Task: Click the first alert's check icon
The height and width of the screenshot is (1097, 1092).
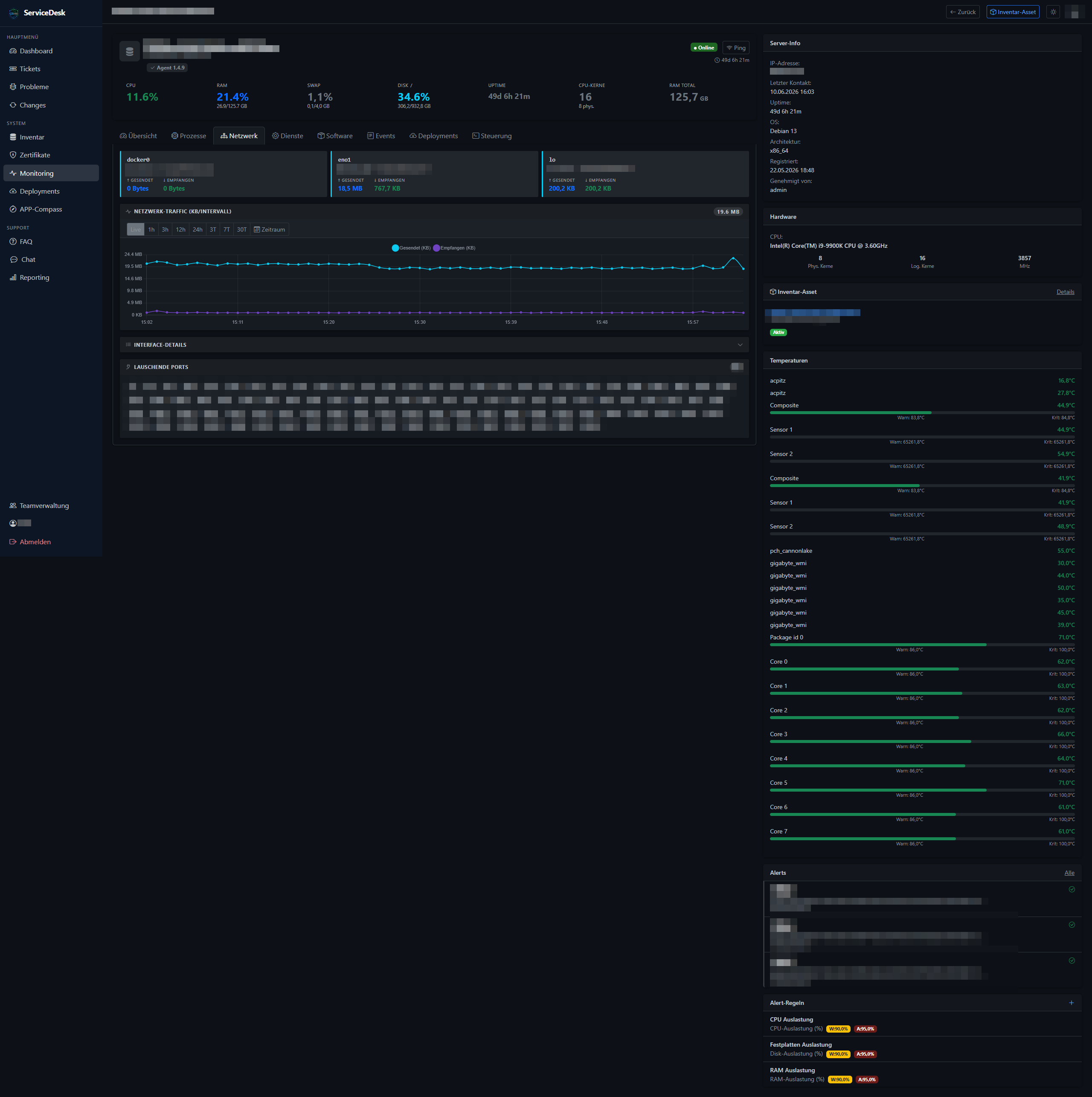Action: [1072, 890]
